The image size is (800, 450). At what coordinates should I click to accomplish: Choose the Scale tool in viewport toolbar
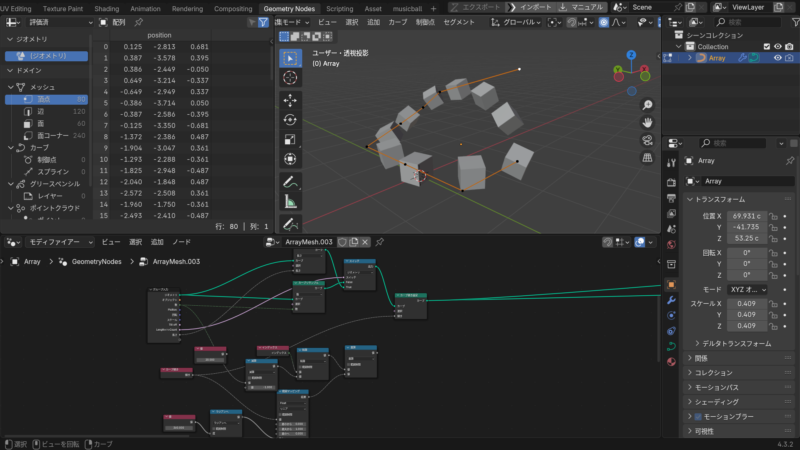point(290,139)
